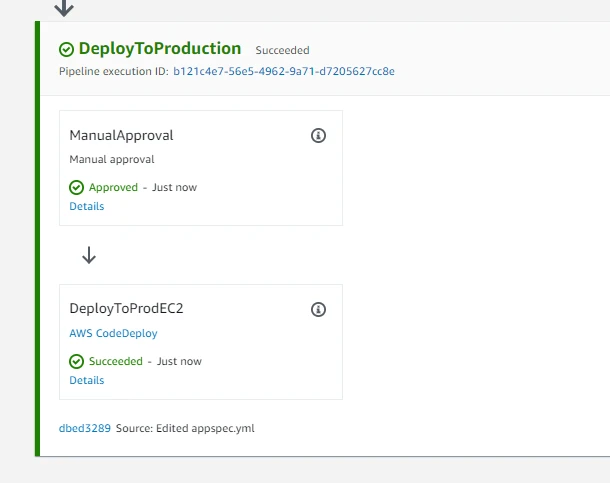Click the Succeeded label next to stage title
This screenshot has width=610, height=483.
282,50
